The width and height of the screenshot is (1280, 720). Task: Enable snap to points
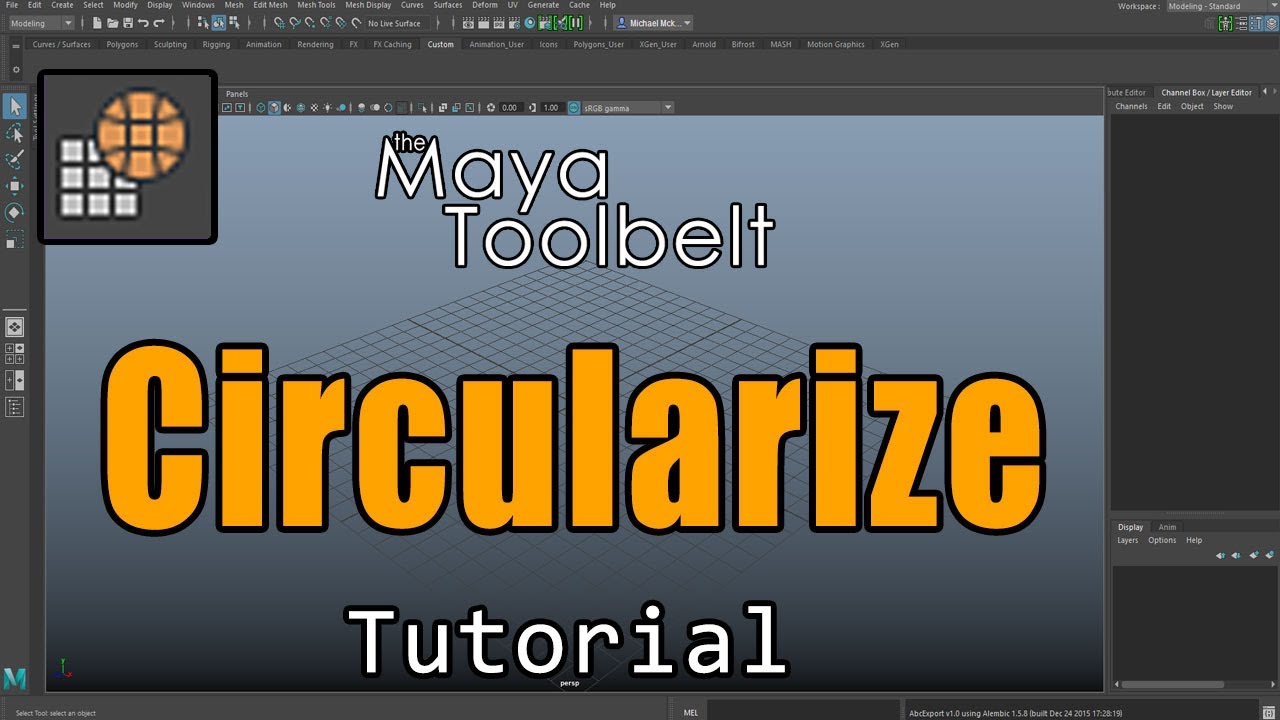(310, 23)
